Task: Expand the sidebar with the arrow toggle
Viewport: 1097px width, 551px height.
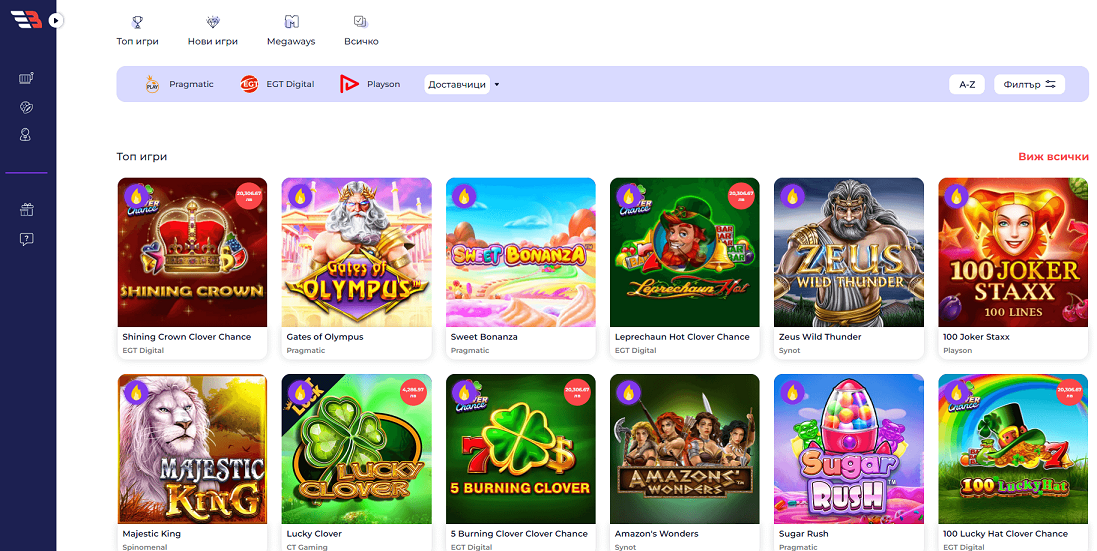Action: (x=56, y=19)
